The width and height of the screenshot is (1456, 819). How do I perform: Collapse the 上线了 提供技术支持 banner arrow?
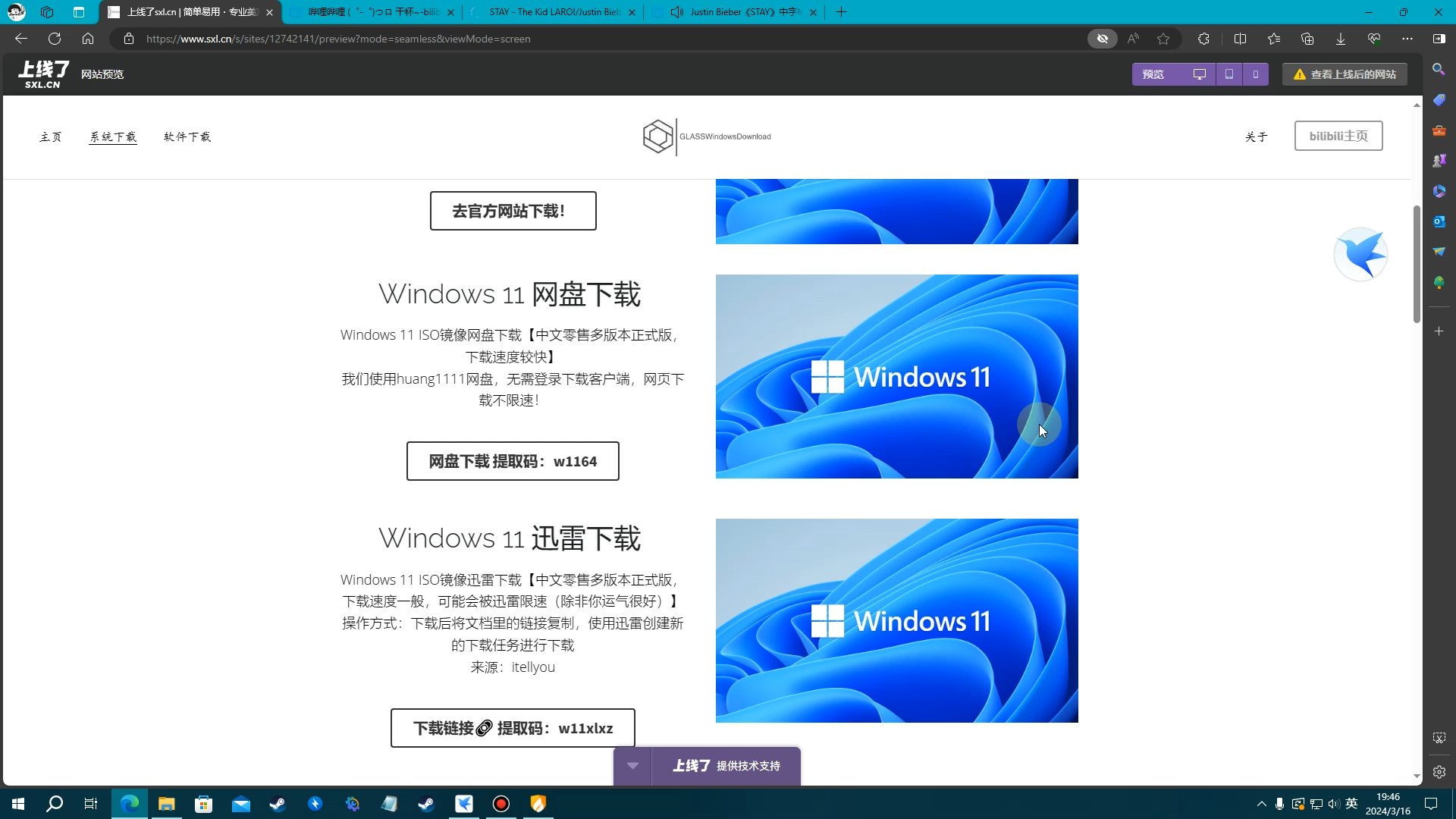(x=632, y=766)
